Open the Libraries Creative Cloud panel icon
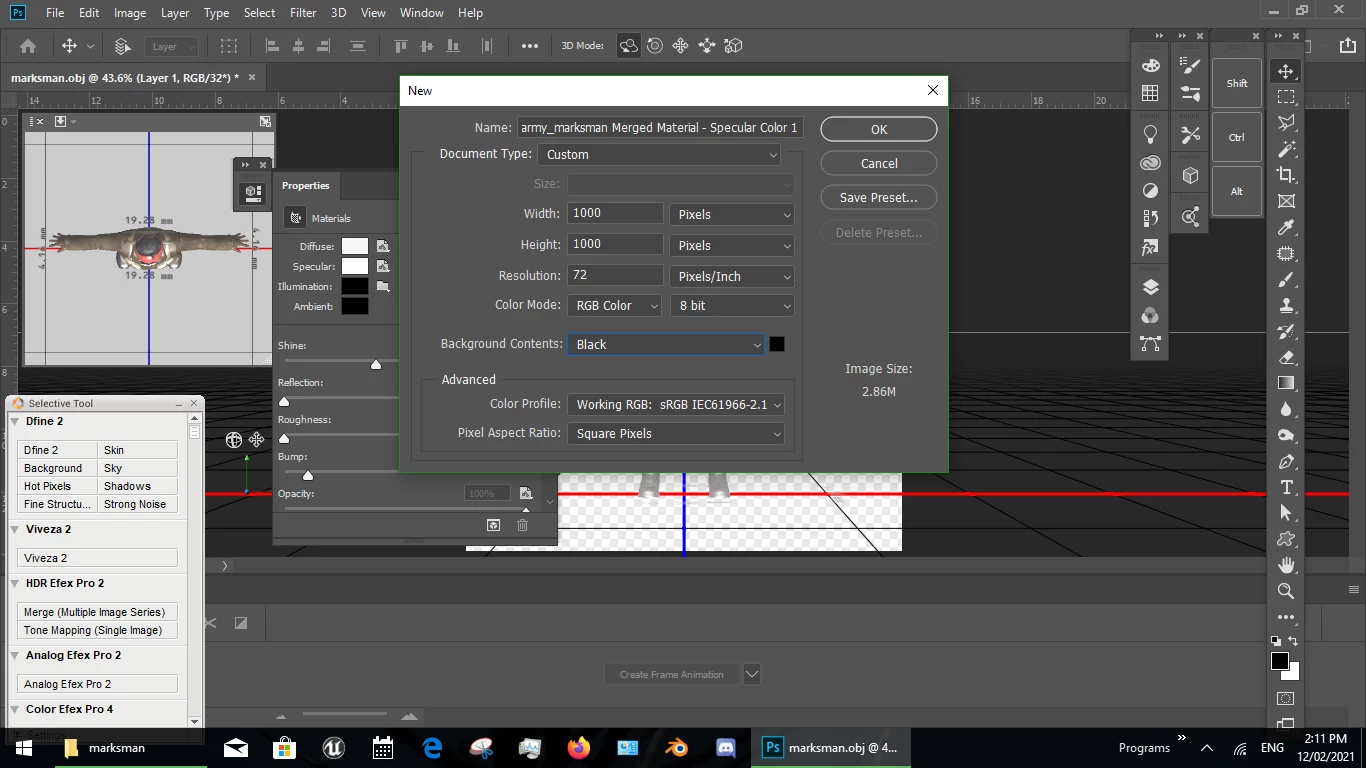 click(1150, 163)
